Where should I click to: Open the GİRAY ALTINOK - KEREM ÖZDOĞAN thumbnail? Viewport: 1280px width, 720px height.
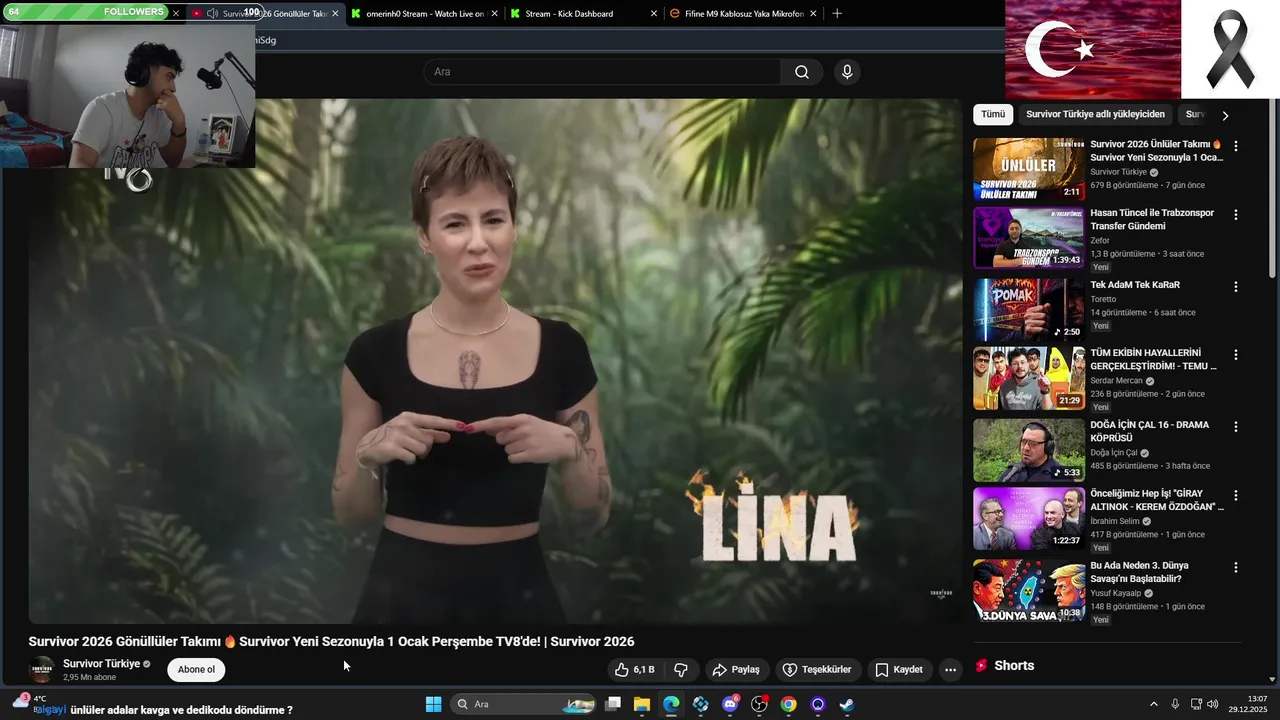pos(1028,519)
